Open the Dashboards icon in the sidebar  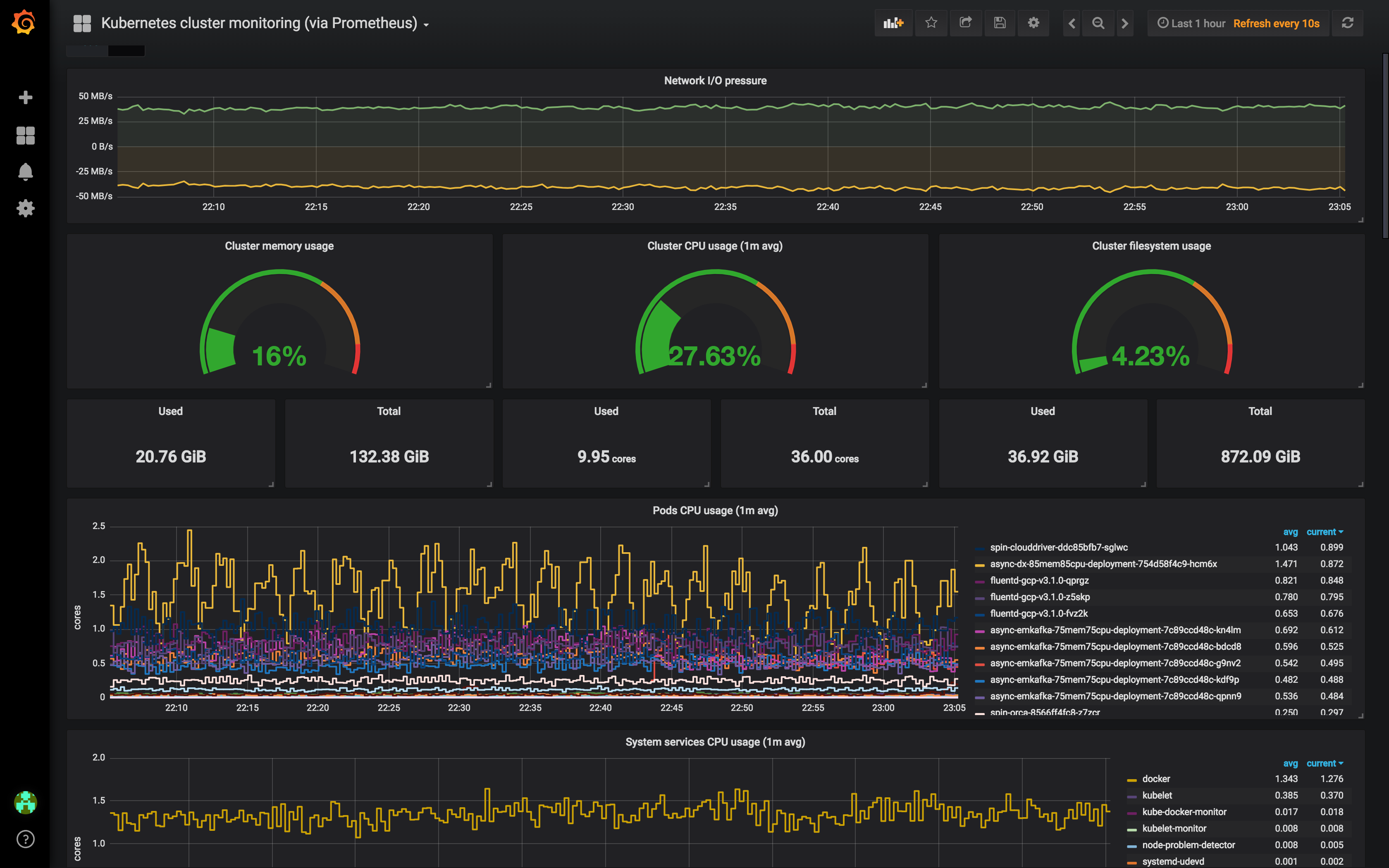(x=25, y=136)
